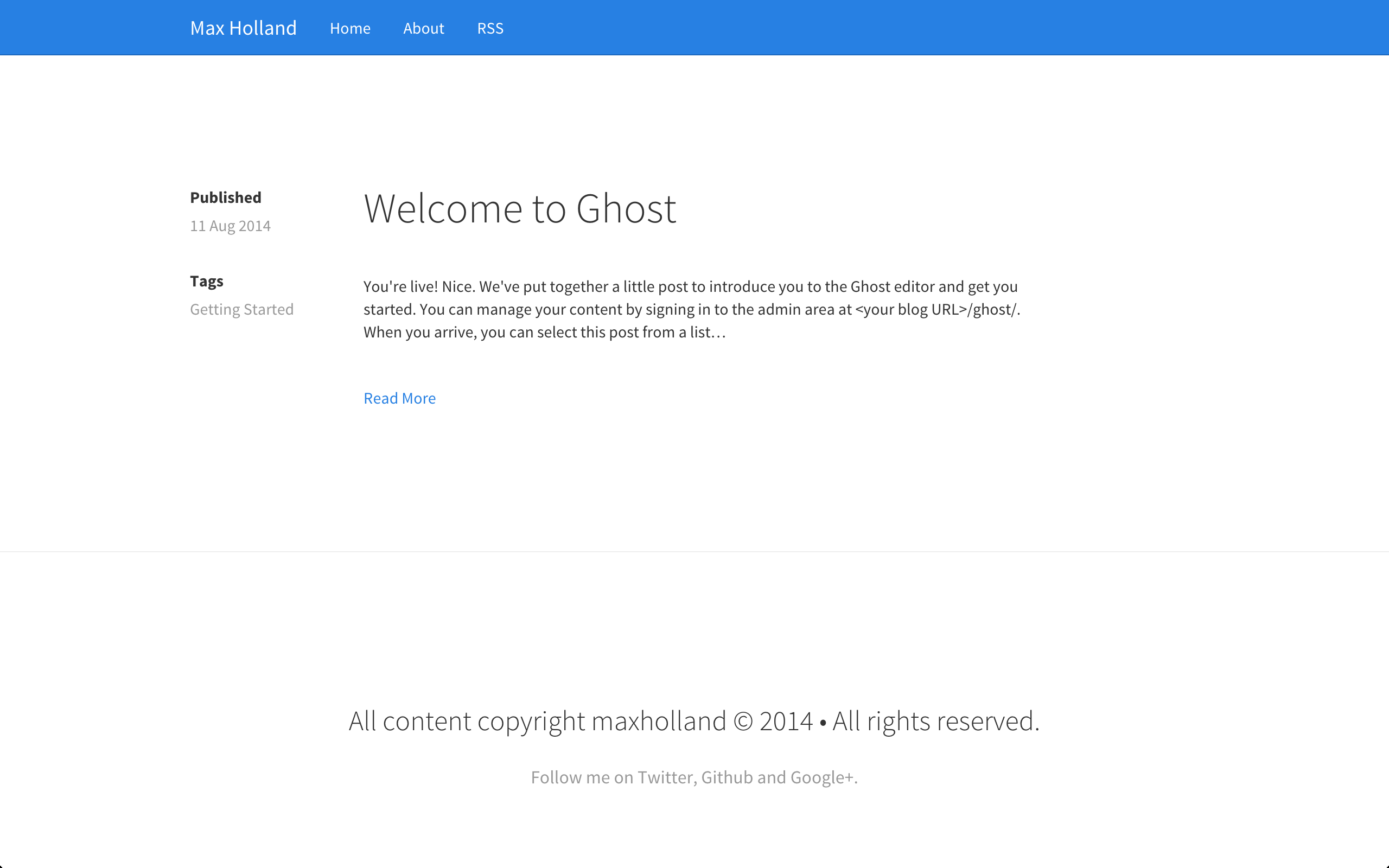This screenshot has width=1389, height=868.
Task: Click the Tags sidebar heading
Action: (207, 282)
